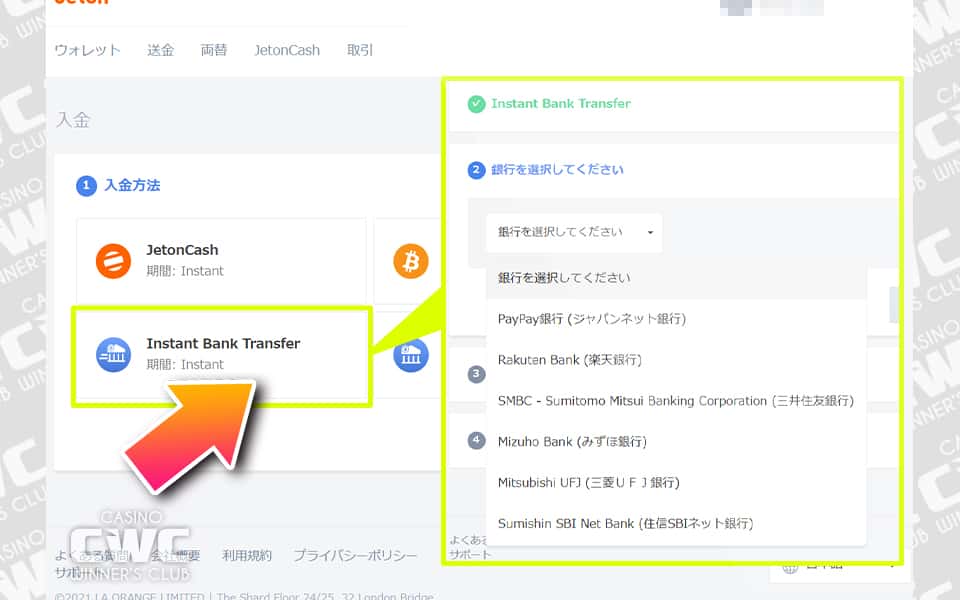
Task: Click the step 2 銀行を選択してください heading
Action: pyautogui.click(x=557, y=170)
